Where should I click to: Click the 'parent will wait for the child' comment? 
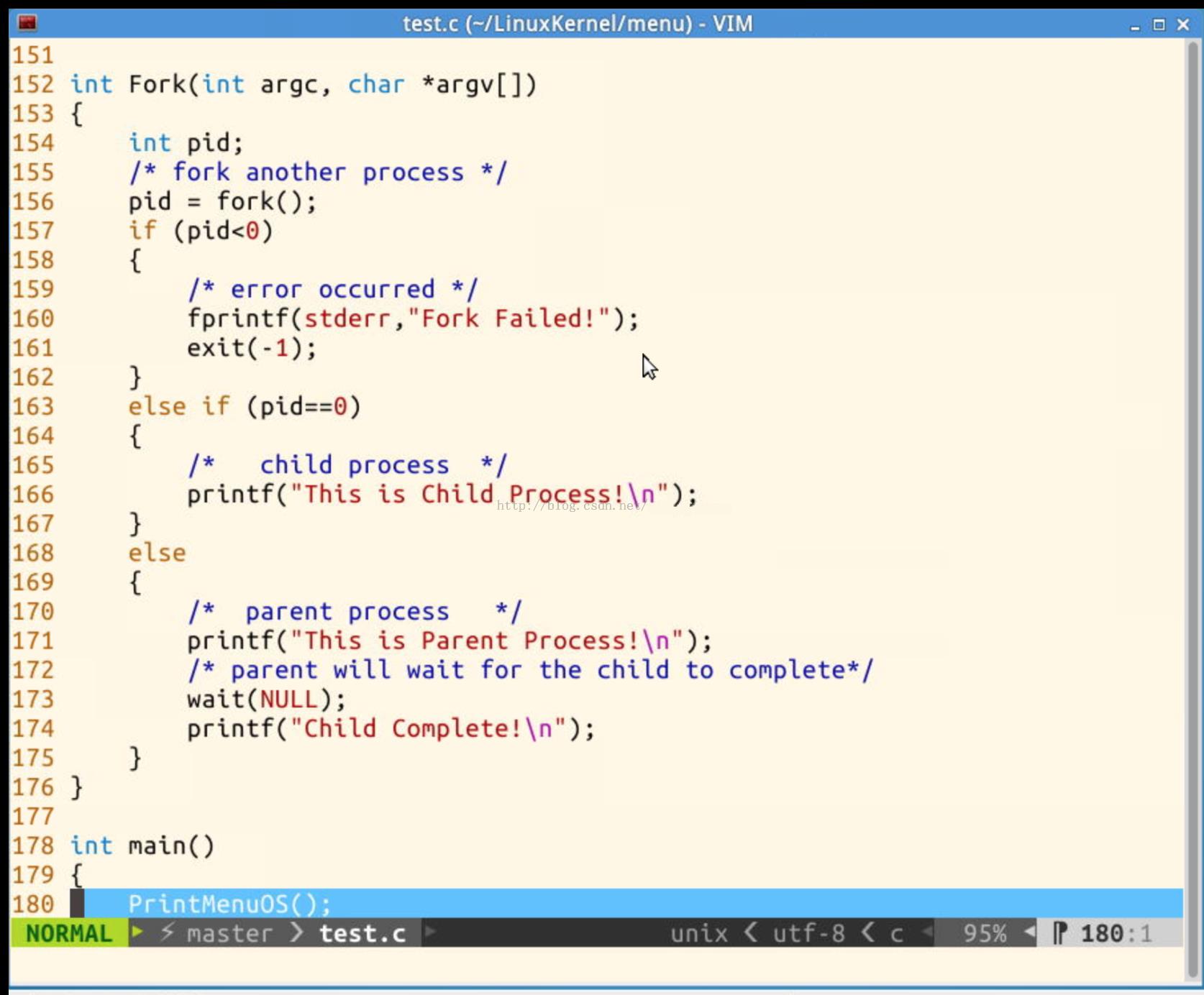click(530, 670)
